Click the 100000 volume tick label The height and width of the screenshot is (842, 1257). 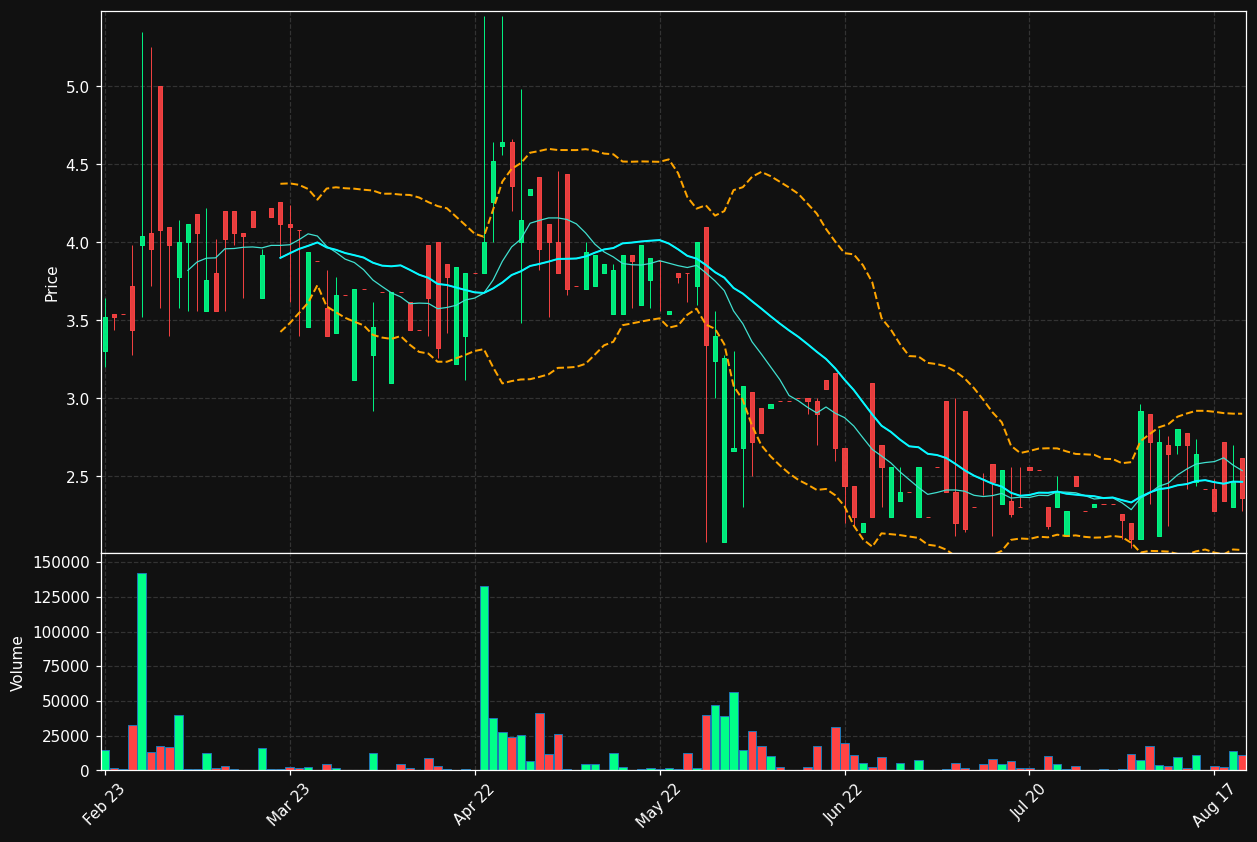[62, 633]
